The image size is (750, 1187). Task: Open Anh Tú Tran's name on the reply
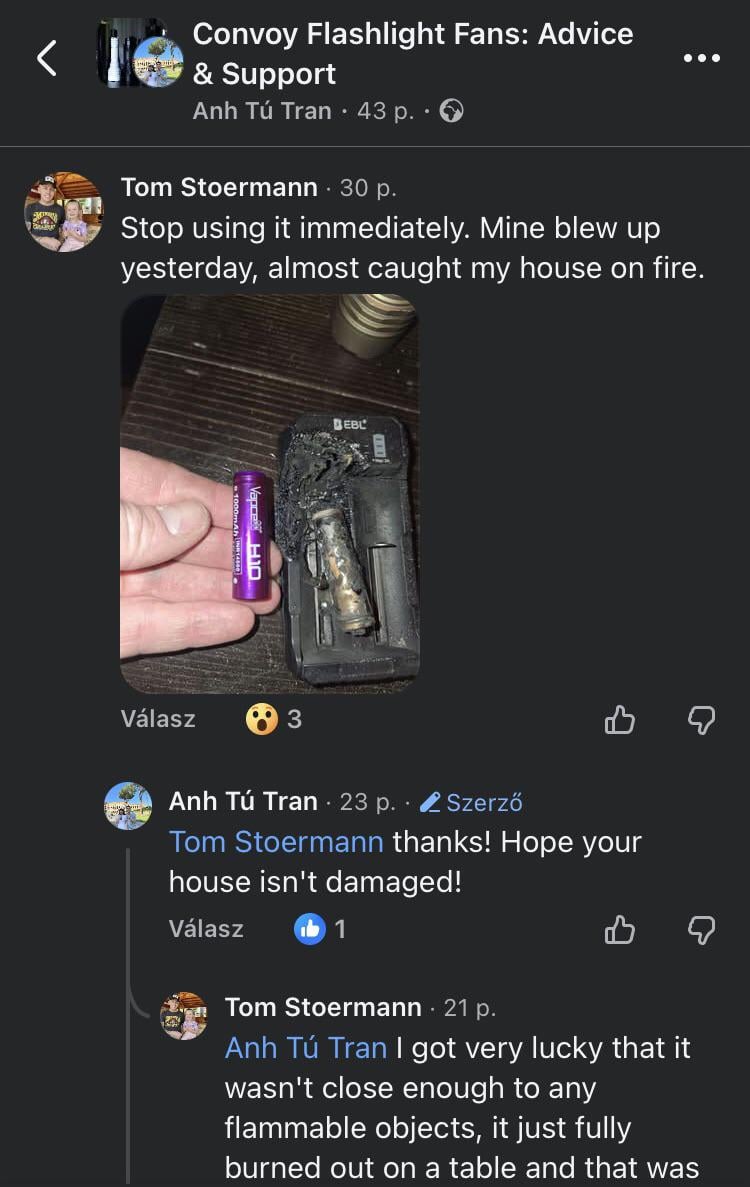243,801
